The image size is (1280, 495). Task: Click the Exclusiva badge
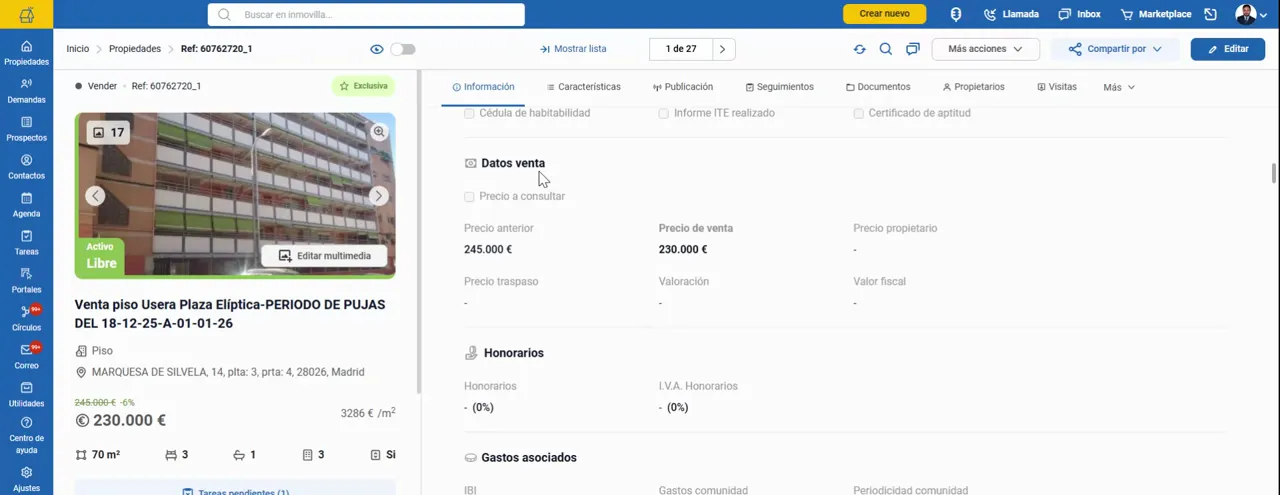coord(363,86)
